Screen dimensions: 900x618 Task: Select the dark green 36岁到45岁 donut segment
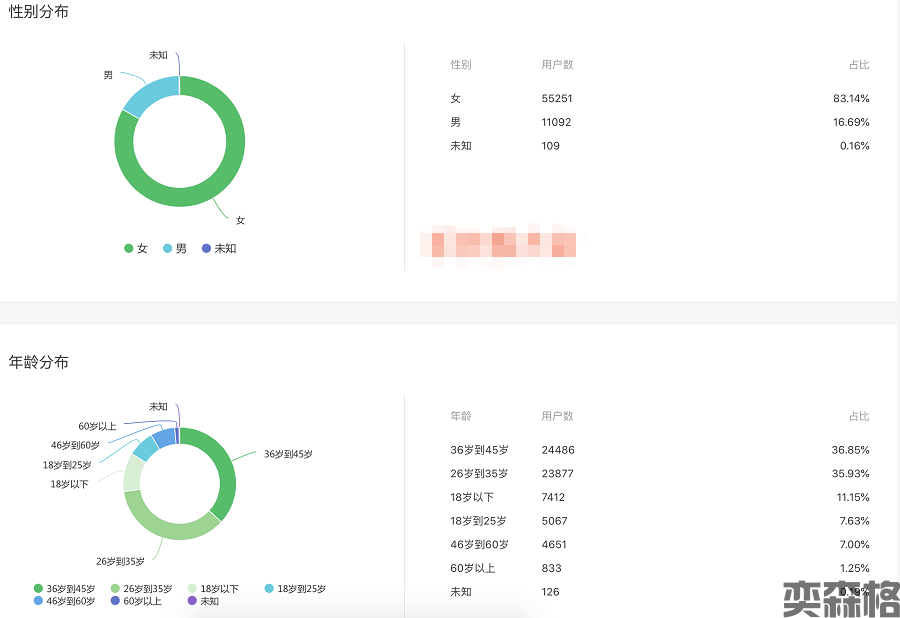(x=222, y=470)
